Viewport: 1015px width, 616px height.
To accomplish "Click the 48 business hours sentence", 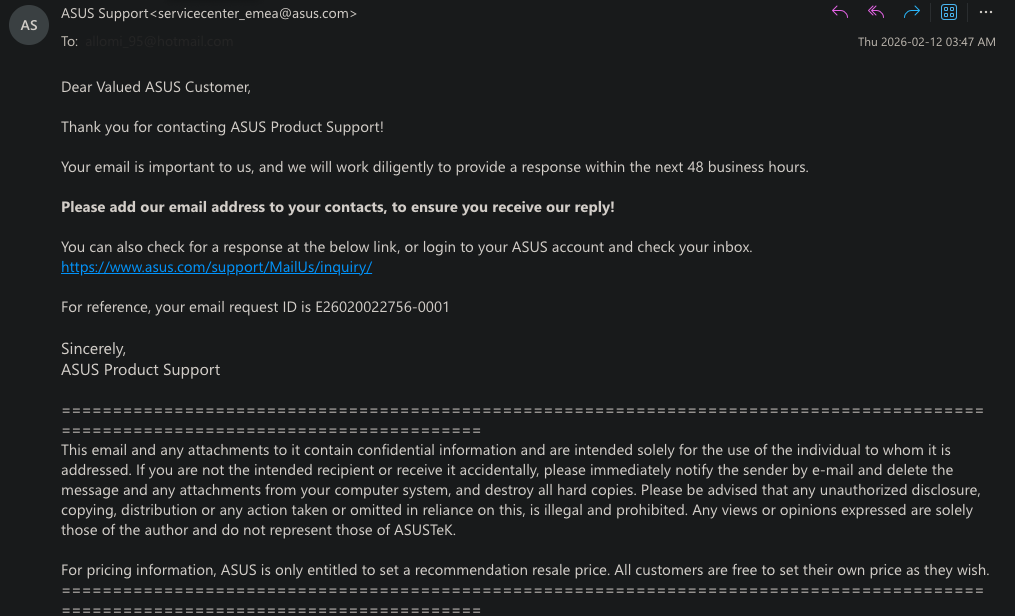I will (434, 167).
